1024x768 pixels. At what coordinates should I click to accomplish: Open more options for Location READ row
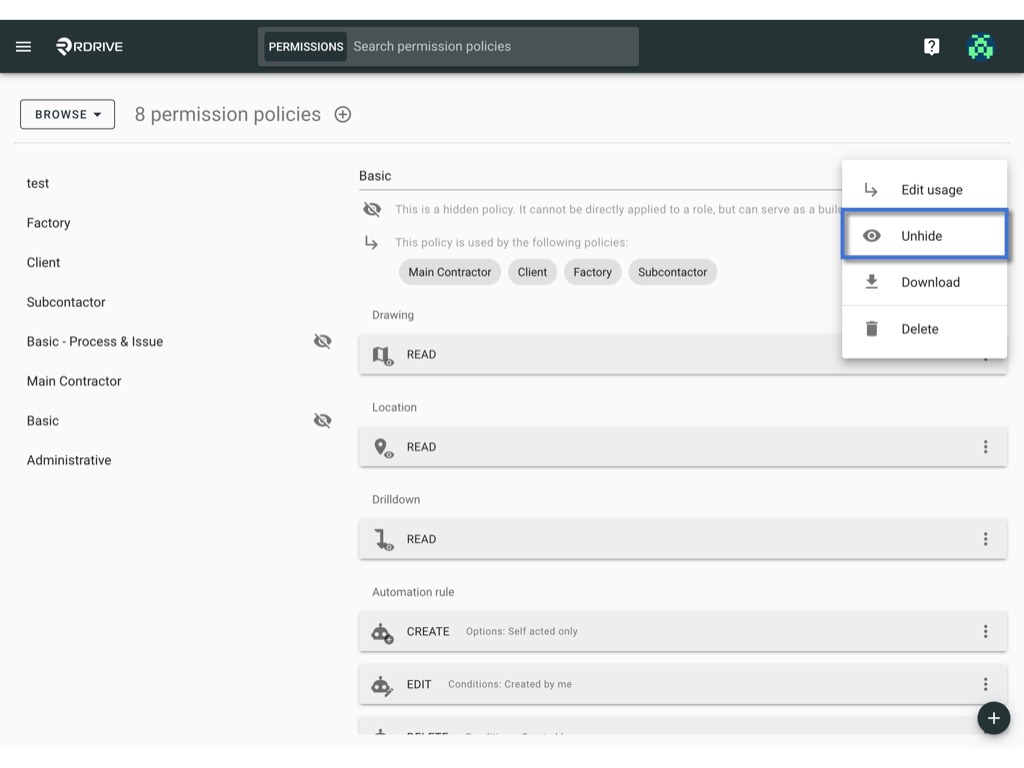tap(985, 447)
